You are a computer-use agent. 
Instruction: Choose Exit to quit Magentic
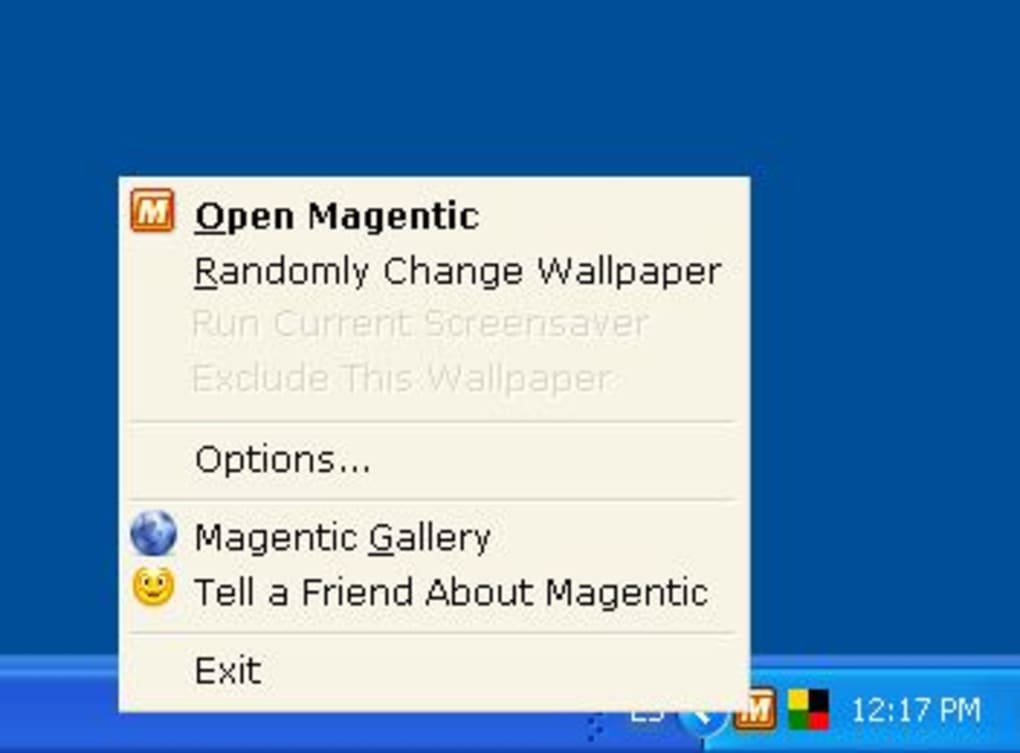(x=228, y=669)
